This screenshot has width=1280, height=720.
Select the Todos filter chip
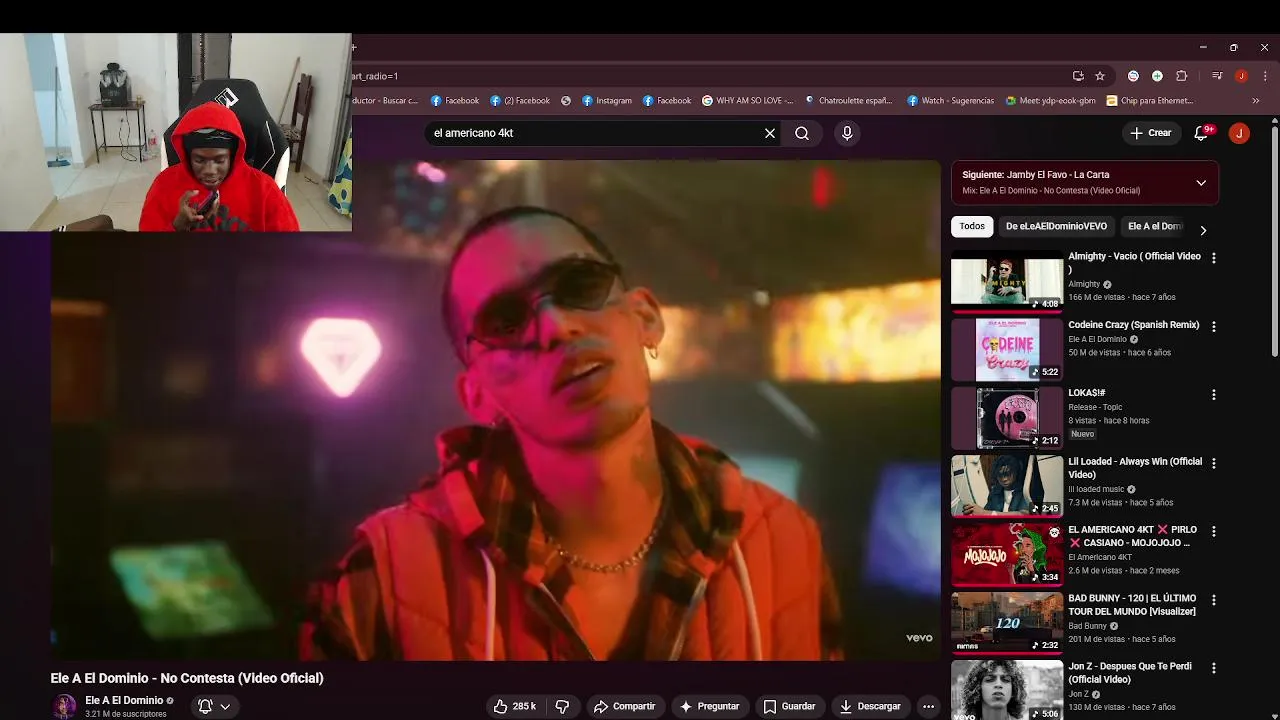coord(972,226)
